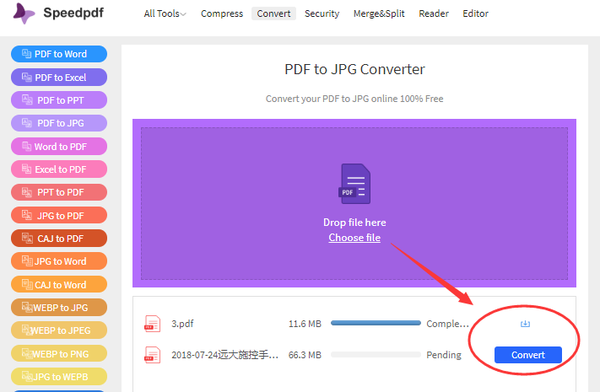Open the PDF to Word tool
Image resolution: width=600 pixels, height=392 pixels.
[59, 54]
